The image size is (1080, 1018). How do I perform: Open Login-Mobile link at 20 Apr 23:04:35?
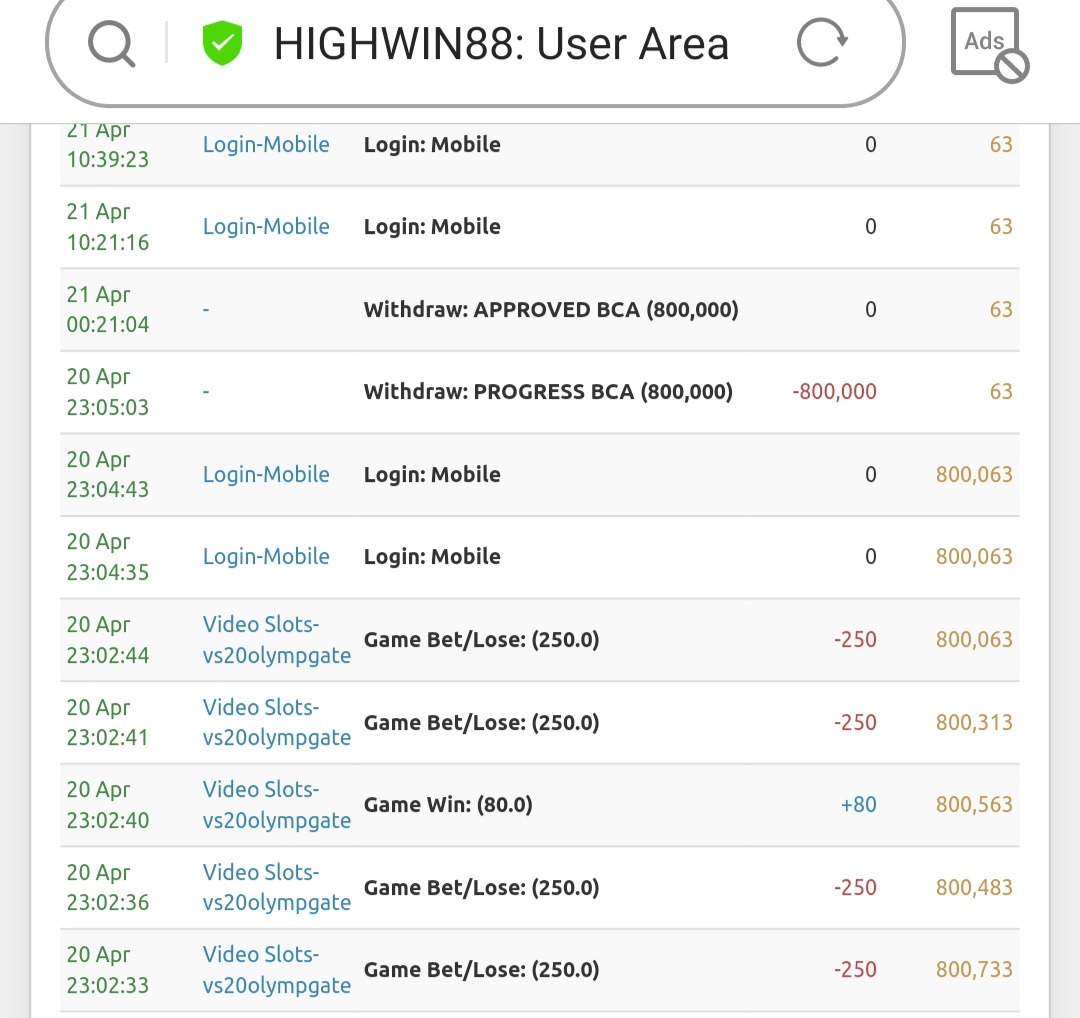266,557
